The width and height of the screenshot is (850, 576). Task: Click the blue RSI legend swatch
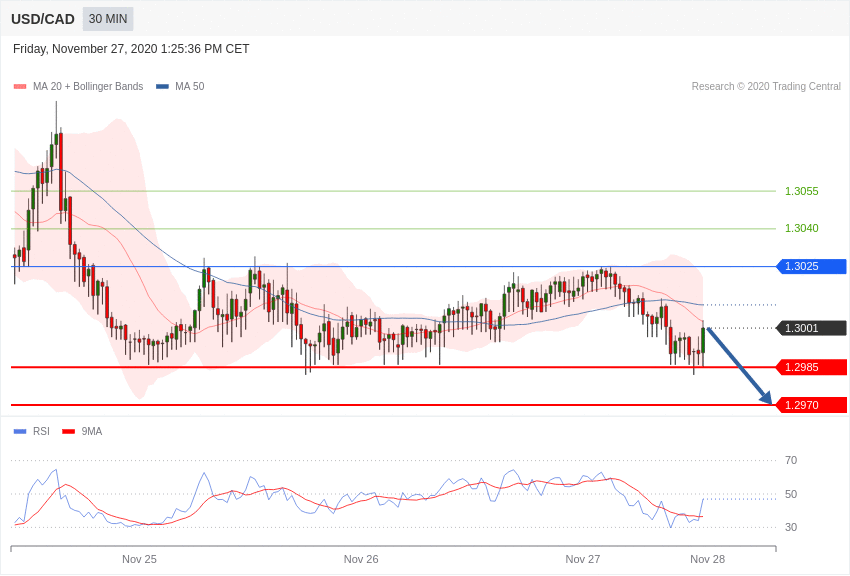(x=20, y=431)
